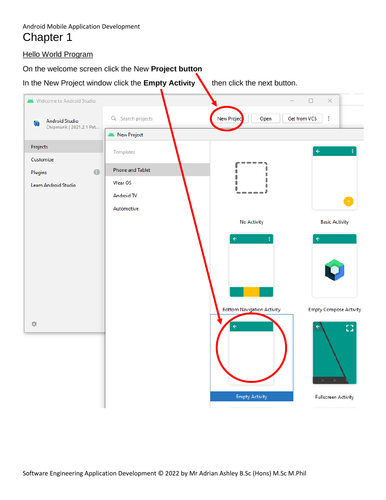Click the Hello World Program heading
Viewport: 386px width, 500px height.
click(x=58, y=54)
